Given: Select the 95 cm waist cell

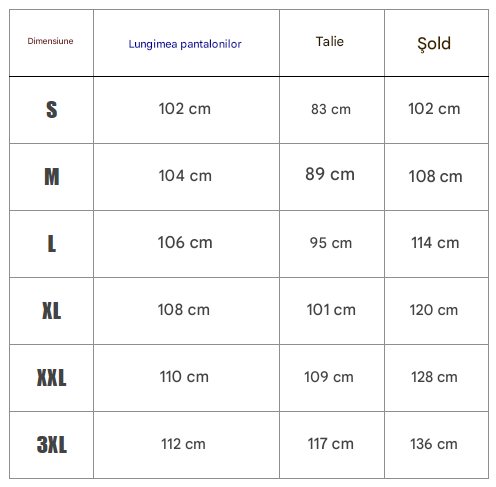Looking at the screenshot, I should (x=331, y=243).
